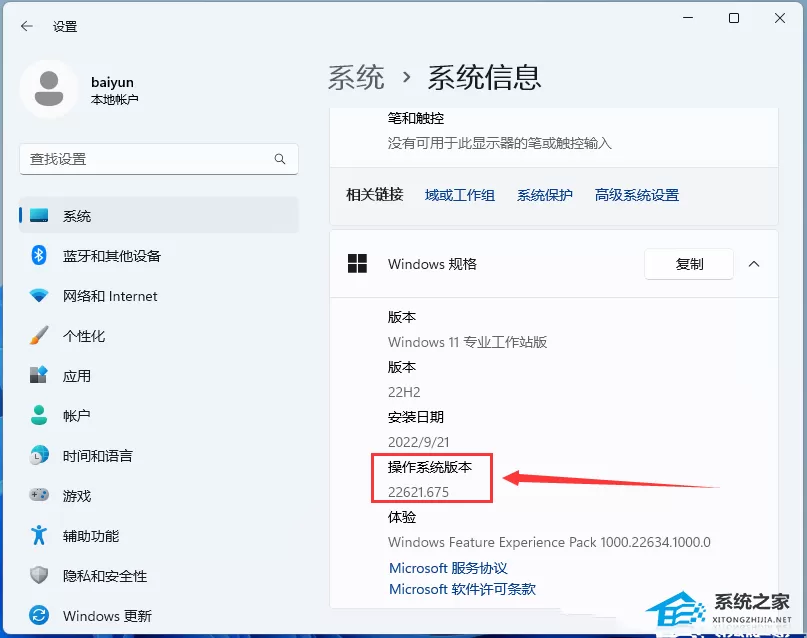Open the 应用 settings page

[159, 376]
